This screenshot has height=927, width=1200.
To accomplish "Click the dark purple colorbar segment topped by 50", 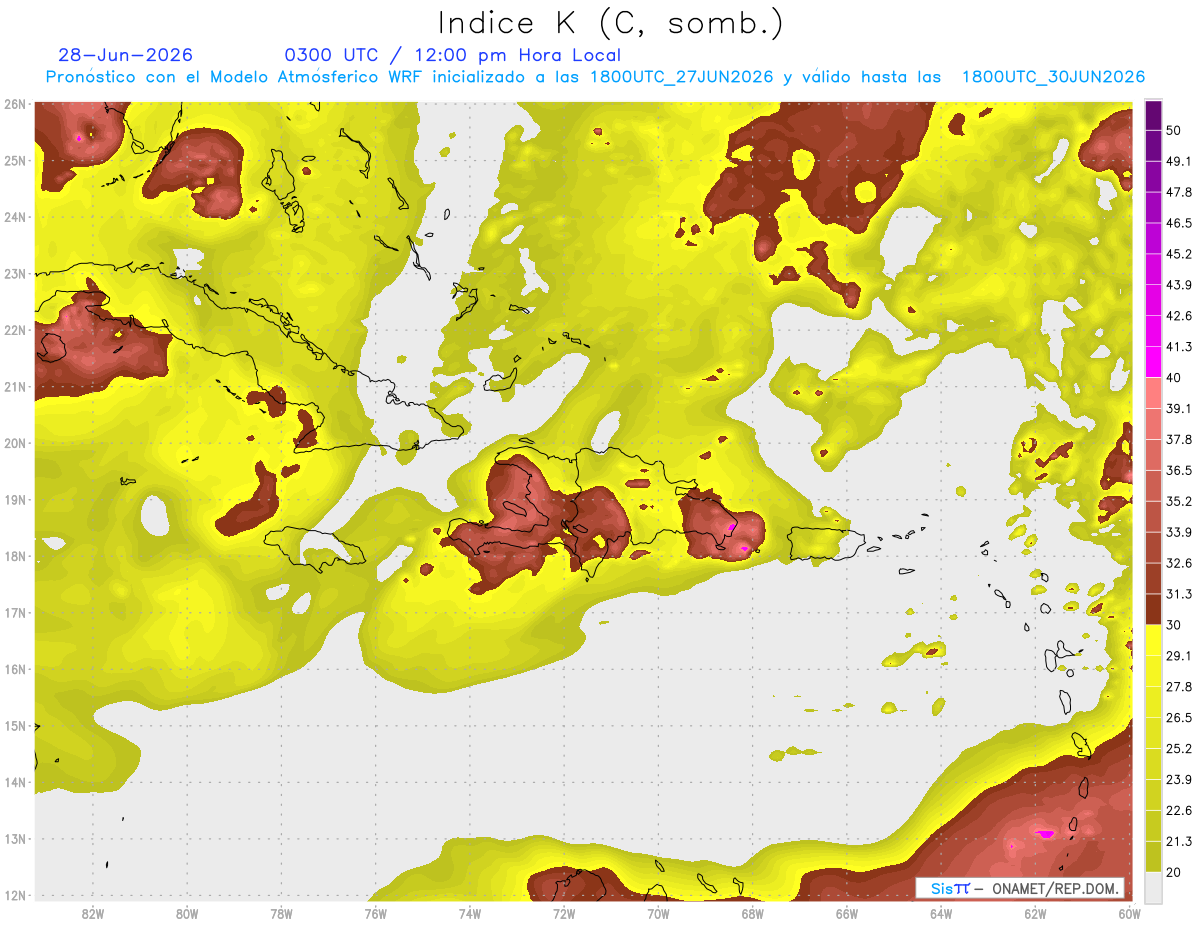I will click(x=1154, y=115).
